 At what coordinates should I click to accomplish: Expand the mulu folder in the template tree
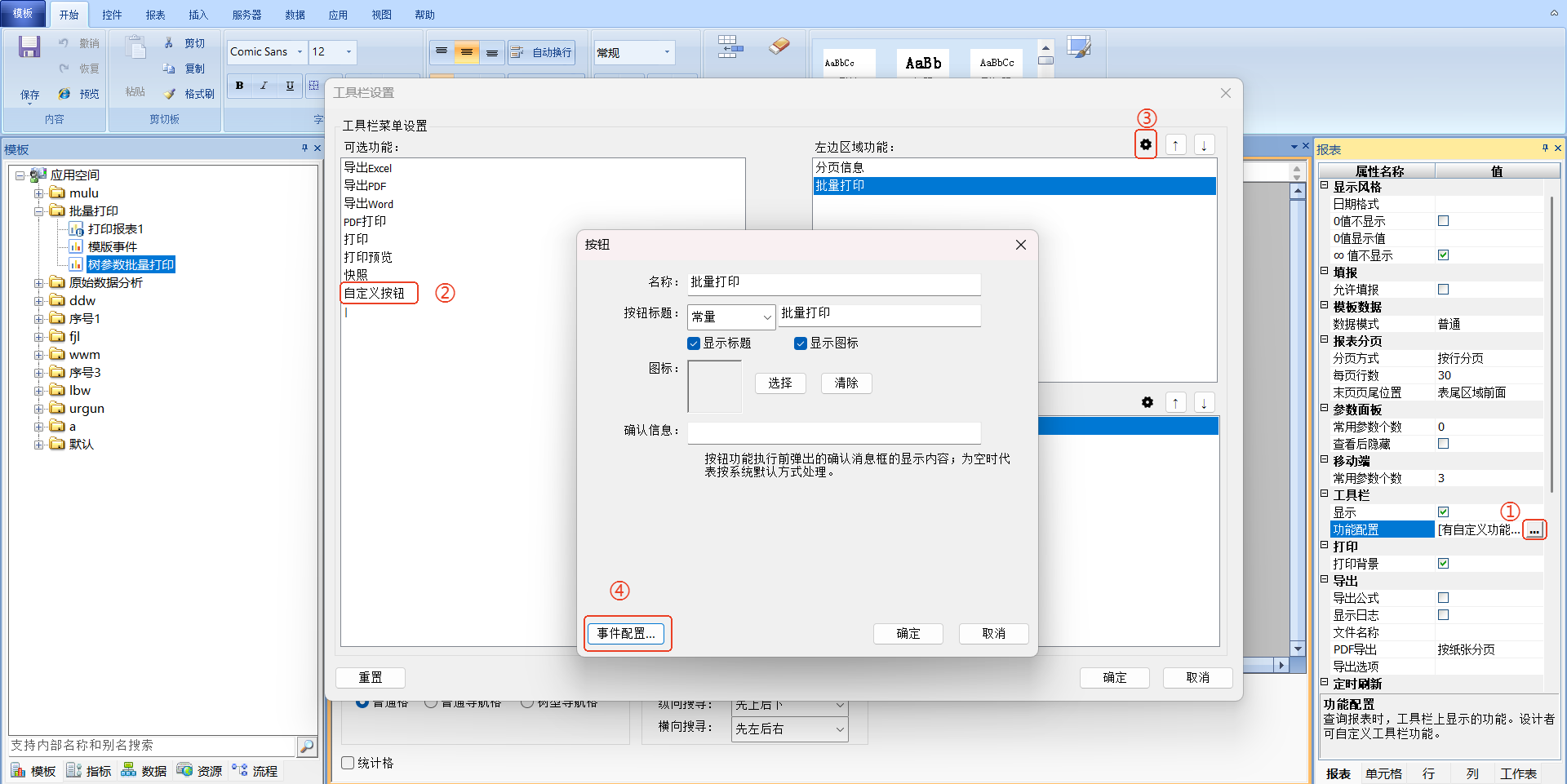coord(38,193)
